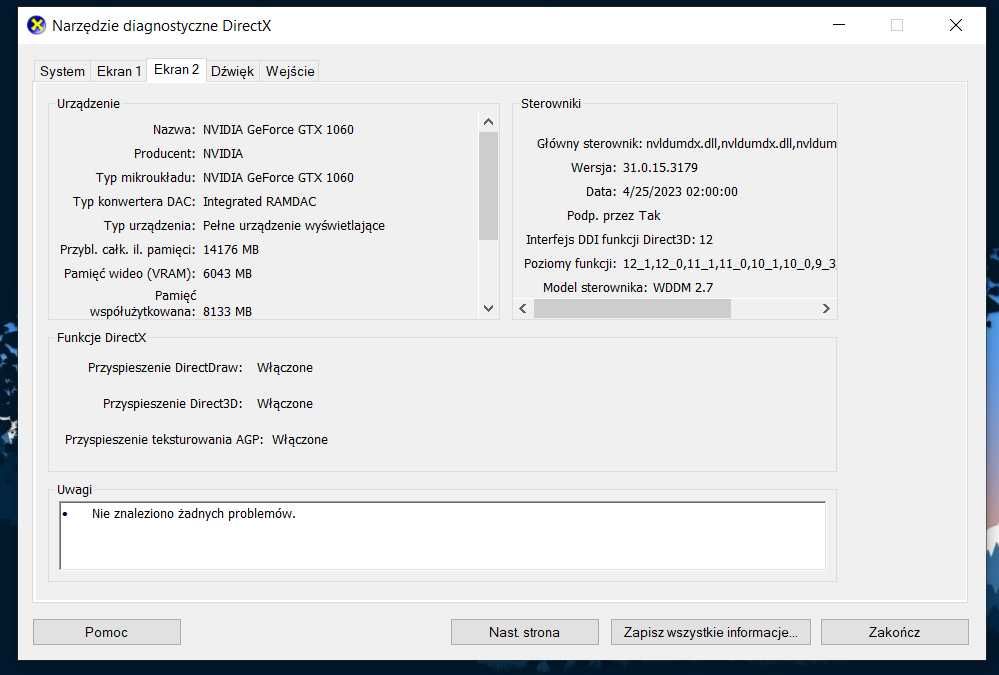The height and width of the screenshot is (675, 999).
Task: Click the Urządzenie vertical scrollbar thumb
Action: (x=489, y=186)
